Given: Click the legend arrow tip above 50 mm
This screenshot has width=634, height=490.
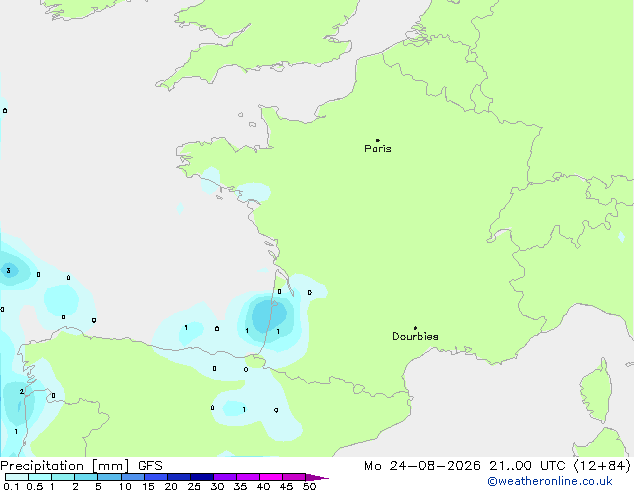Looking at the screenshot, I should pos(317,477).
